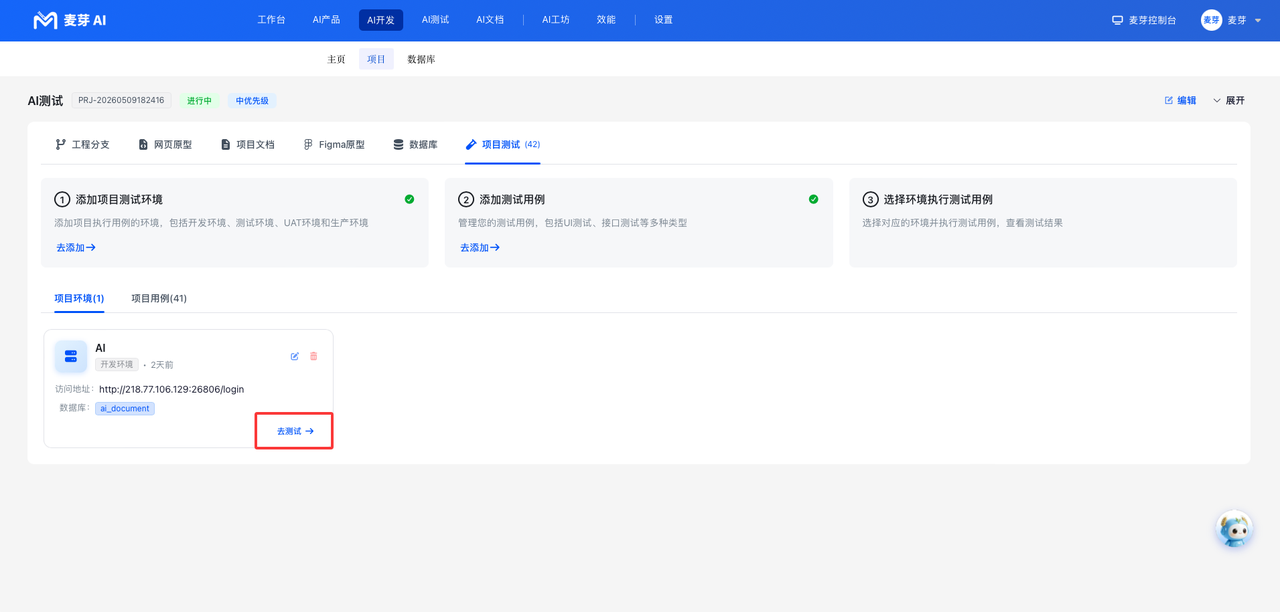This screenshot has height=612, width=1280.
Task: Open the robot assistant floating icon
Action: (x=1235, y=528)
